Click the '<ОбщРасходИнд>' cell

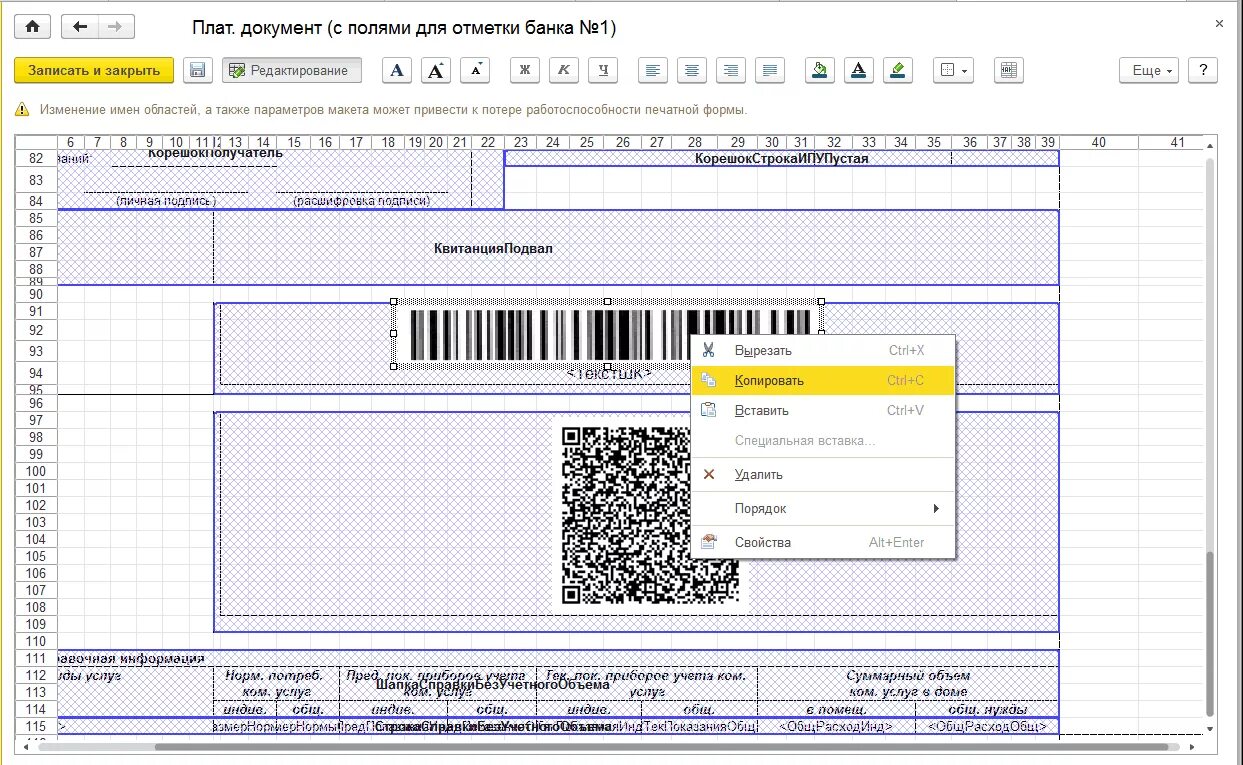point(836,726)
